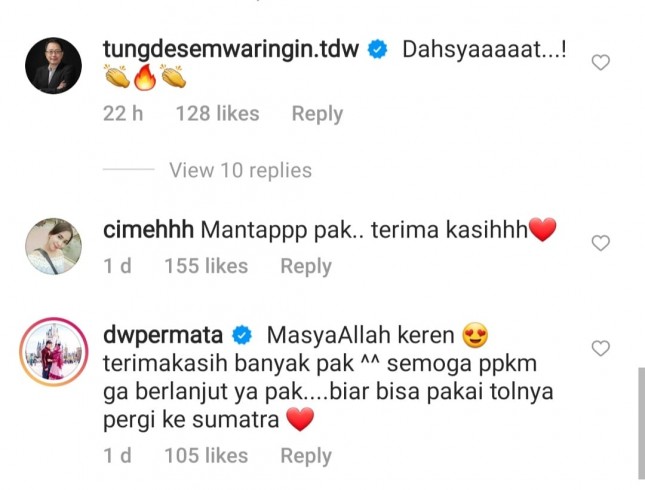Reply to dwpermata's MasyaAllah comment

[x=306, y=455]
